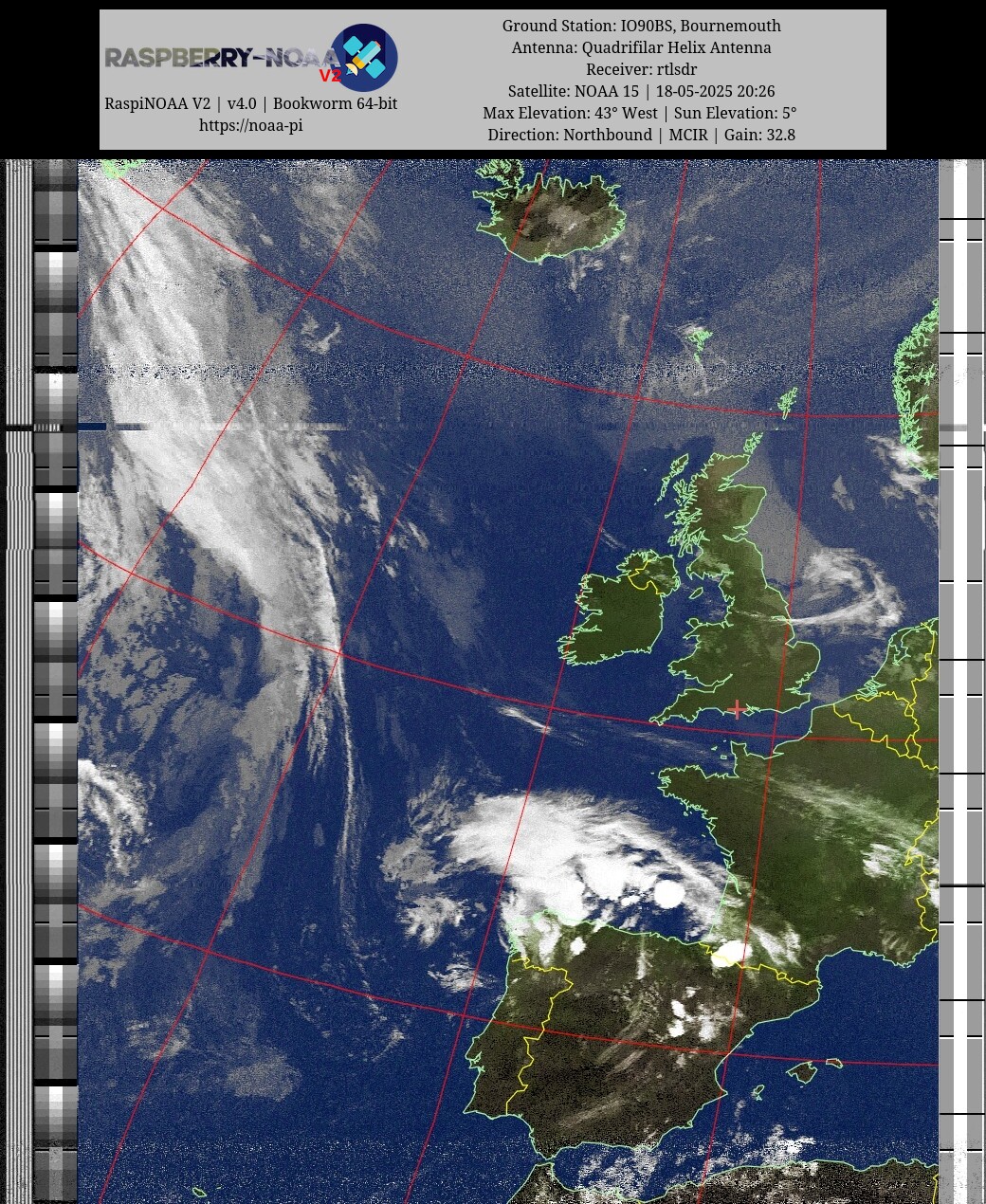Click the 'Max Elevation: 43° West | Sun Elevation: 5°' line
The width and height of the screenshot is (986, 1204).
point(642,113)
